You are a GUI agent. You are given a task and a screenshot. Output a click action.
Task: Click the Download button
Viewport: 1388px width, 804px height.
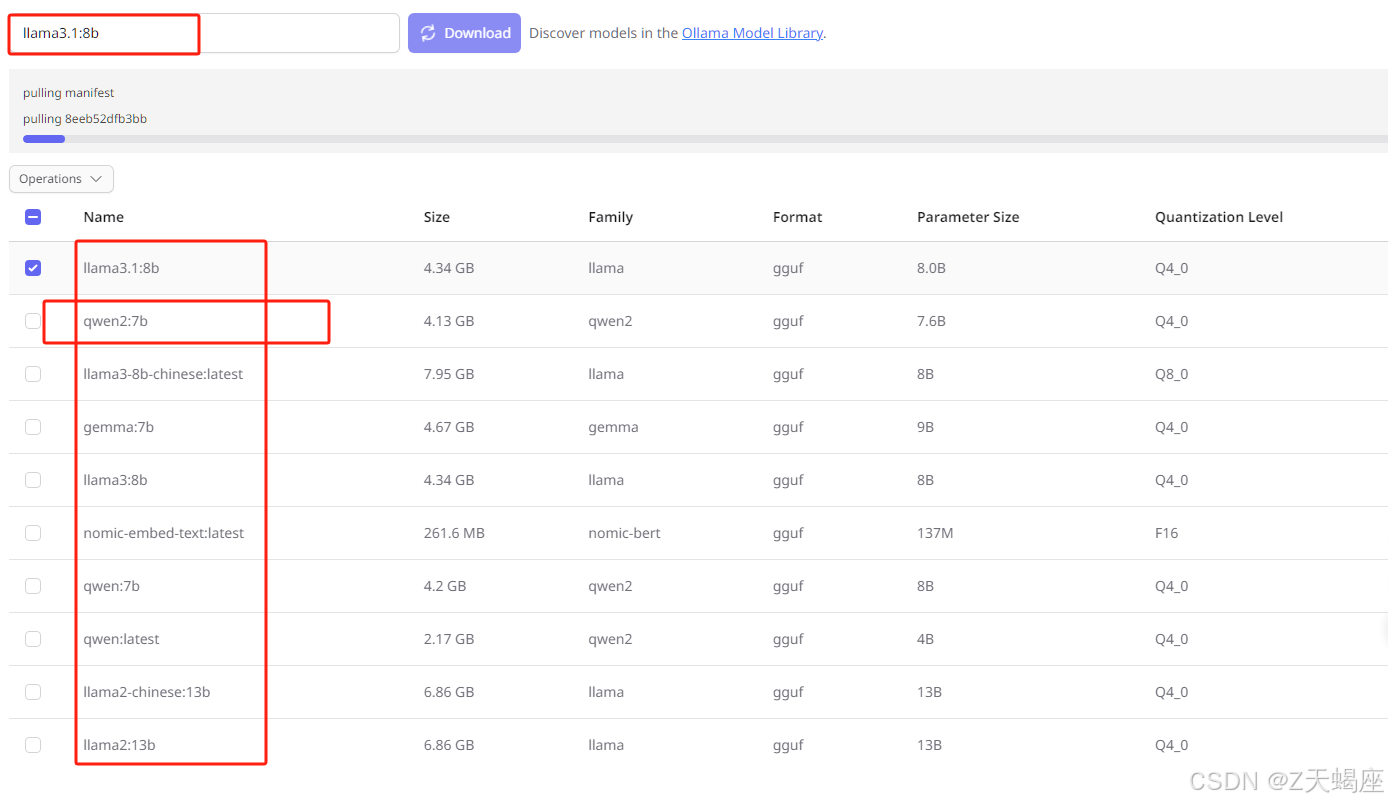click(x=464, y=33)
